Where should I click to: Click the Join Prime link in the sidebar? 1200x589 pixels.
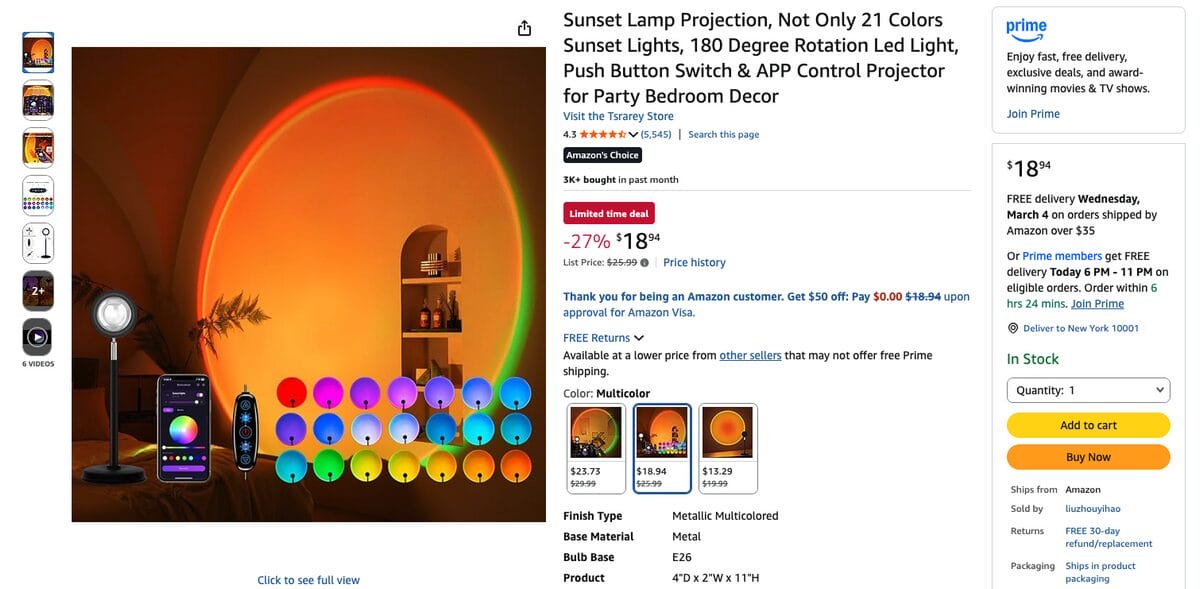pyautogui.click(x=1032, y=113)
